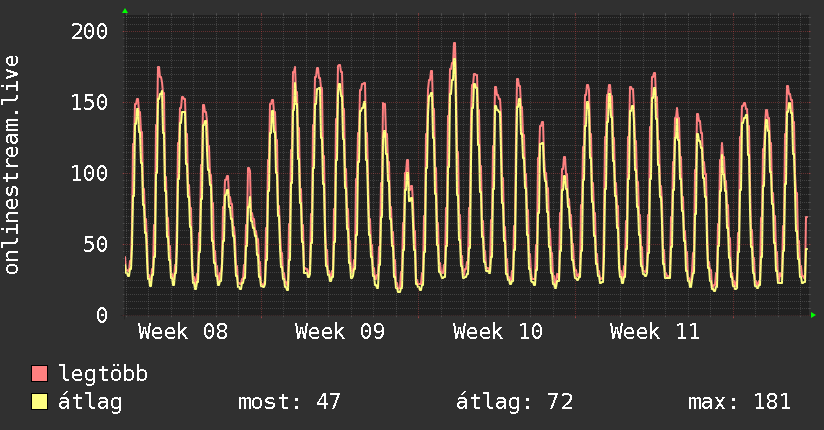This screenshot has width=824, height=430.
Task: Click the 100 y-axis tick label
Action: (89, 173)
